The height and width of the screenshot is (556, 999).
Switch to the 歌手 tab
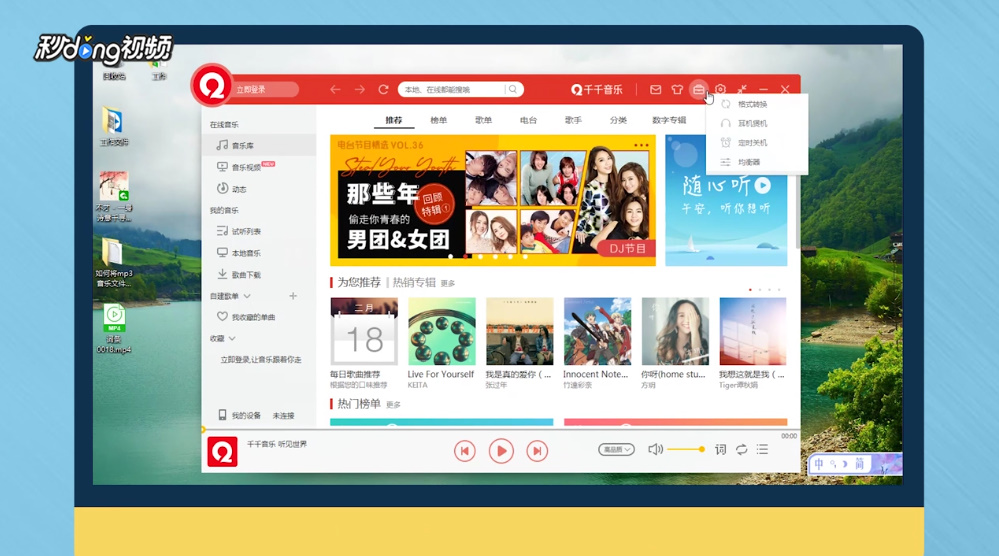pyautogui.click(x=573, y=120)
